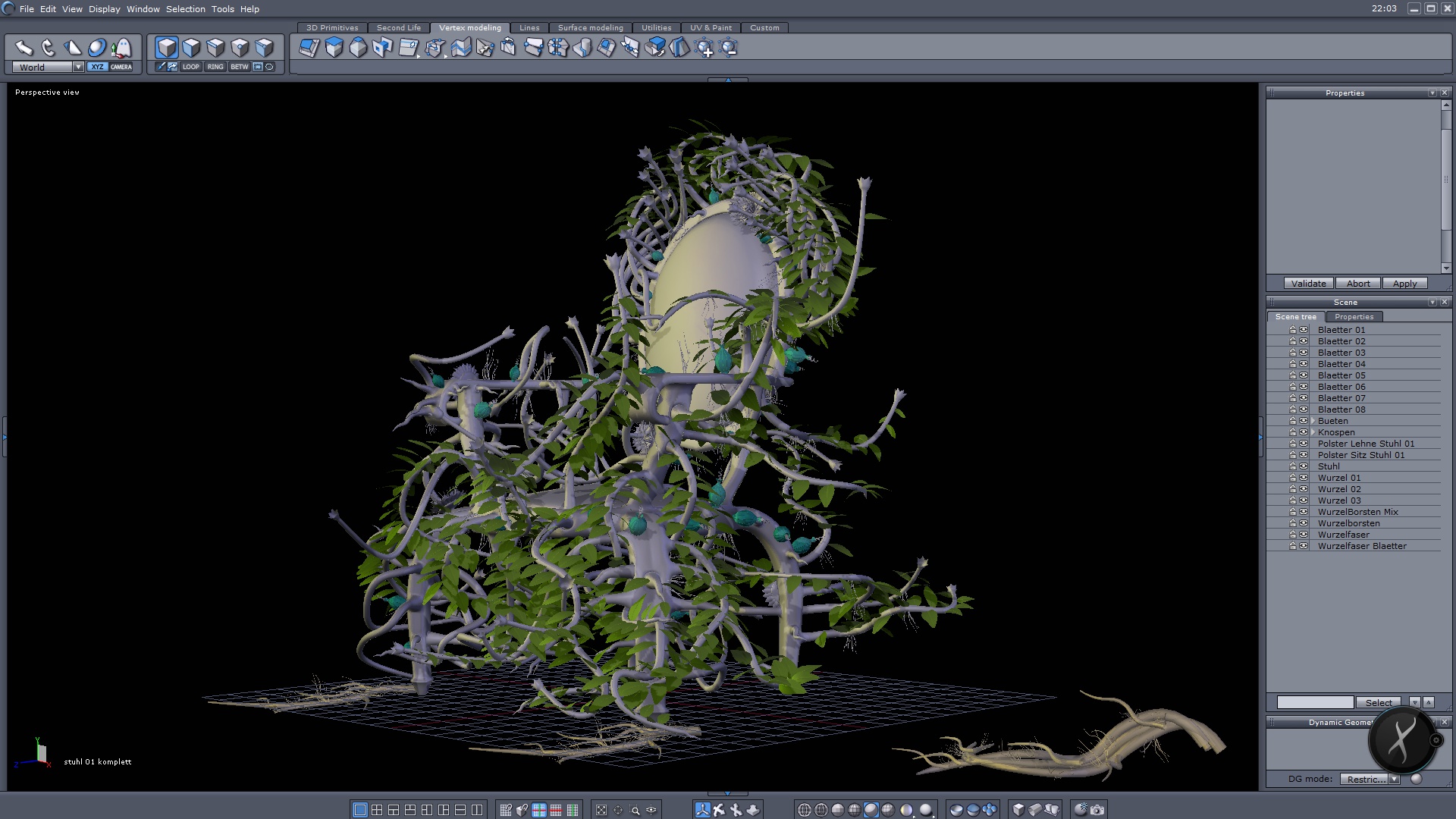Click the RING selection button

[x=215, y=67]
